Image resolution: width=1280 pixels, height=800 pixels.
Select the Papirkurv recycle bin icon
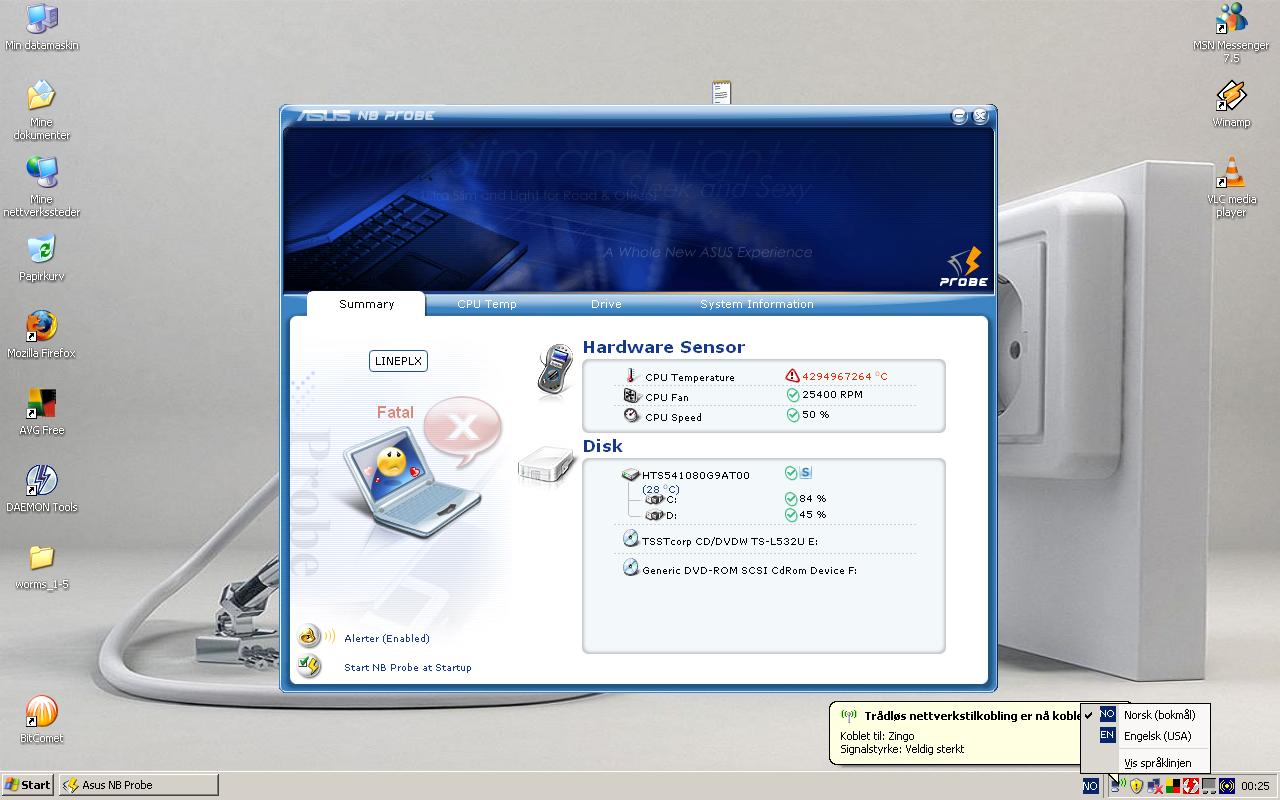[x=41, y=258]
